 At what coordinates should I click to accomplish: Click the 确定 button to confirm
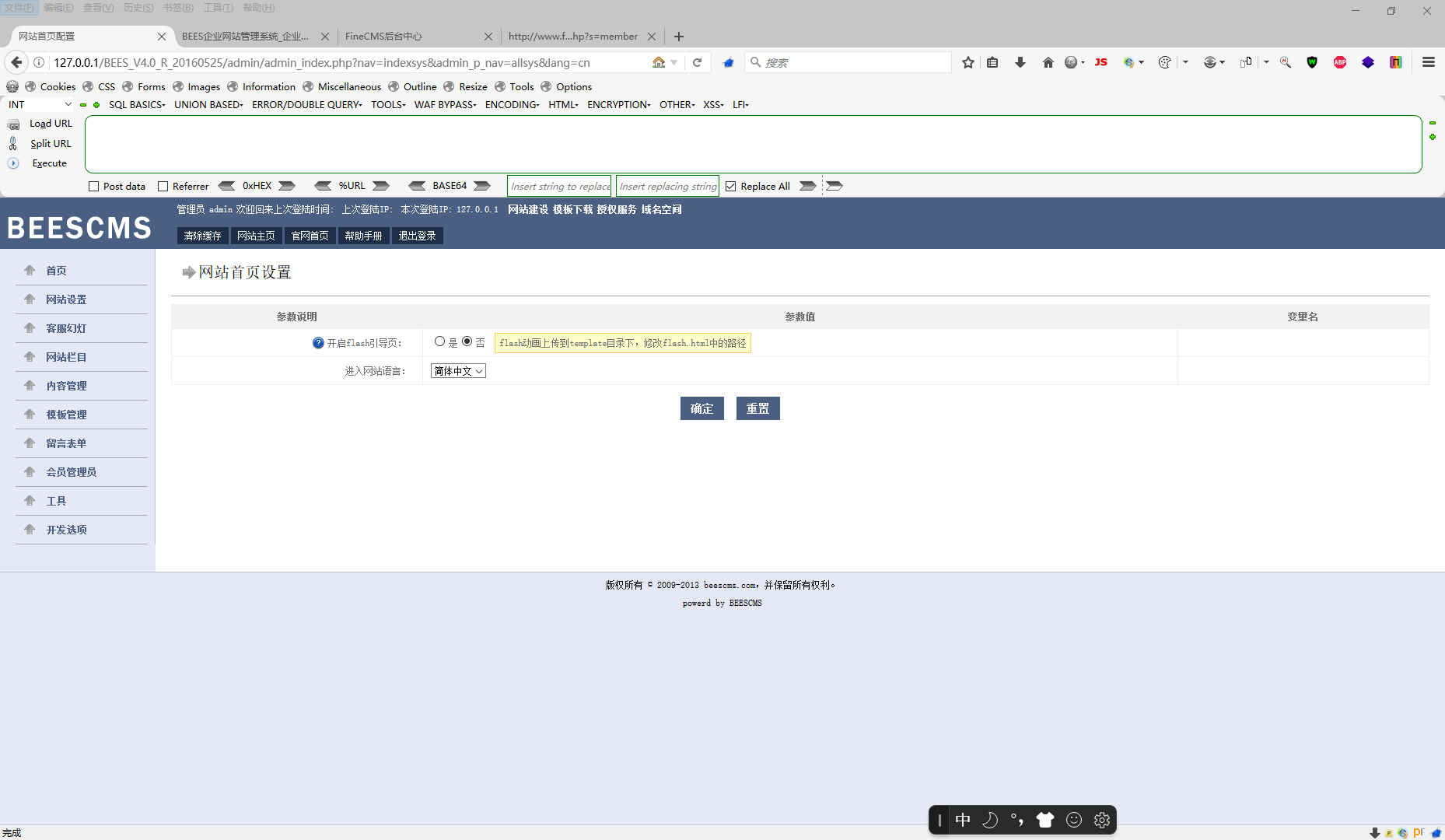(x=702, y=408)
